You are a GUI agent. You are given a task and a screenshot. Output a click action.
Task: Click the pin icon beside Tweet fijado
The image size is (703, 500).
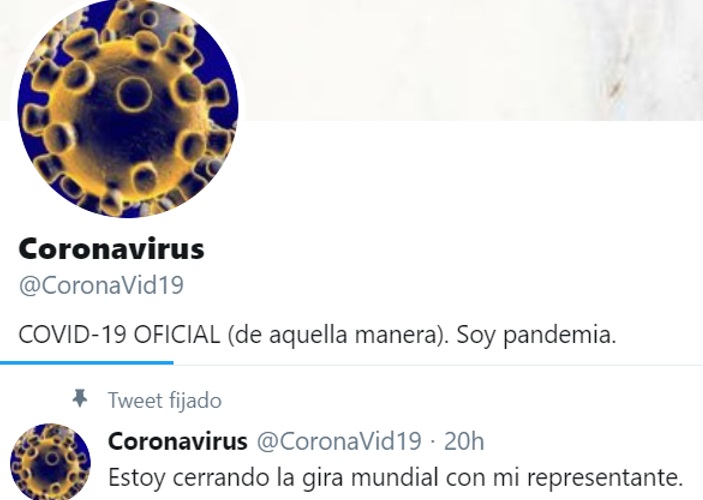click(80, 398)
